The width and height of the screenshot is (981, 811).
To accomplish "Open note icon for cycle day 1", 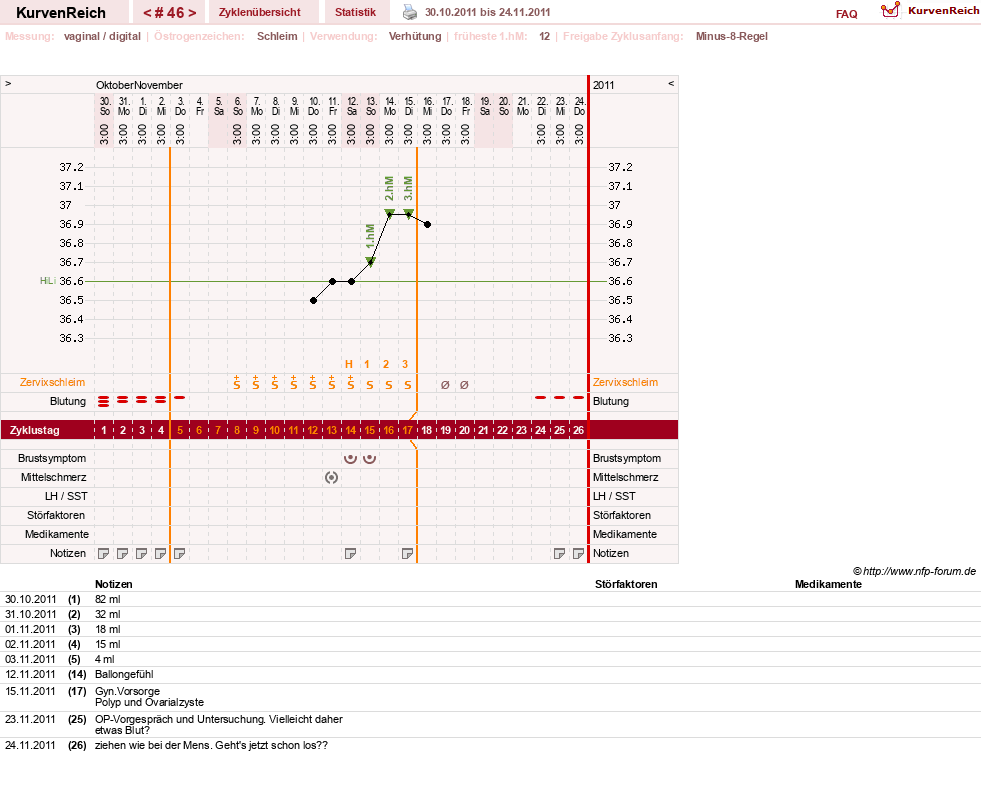I will point(104,554).
